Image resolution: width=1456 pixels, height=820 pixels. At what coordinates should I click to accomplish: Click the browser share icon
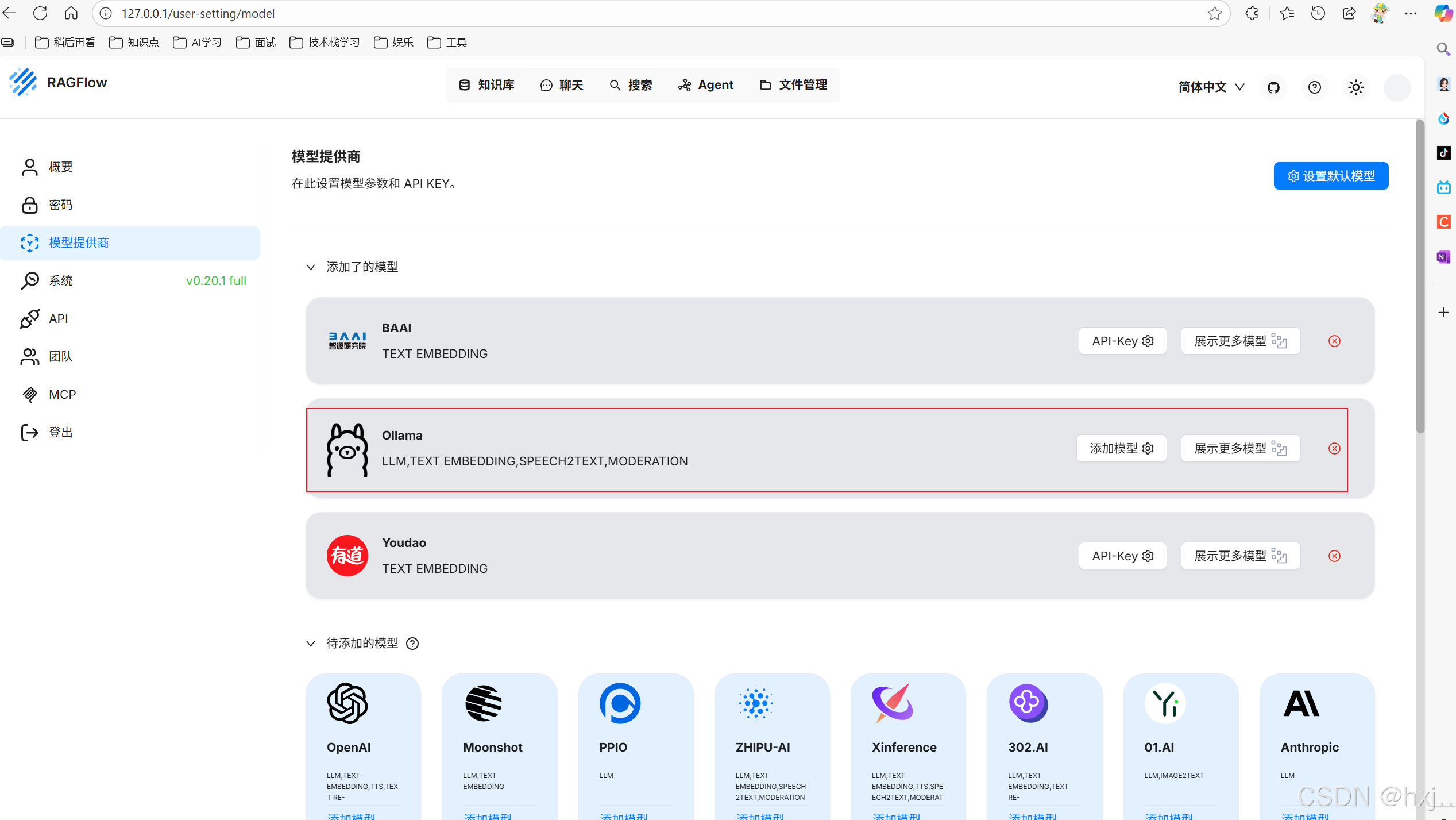tap(1349, 13)
